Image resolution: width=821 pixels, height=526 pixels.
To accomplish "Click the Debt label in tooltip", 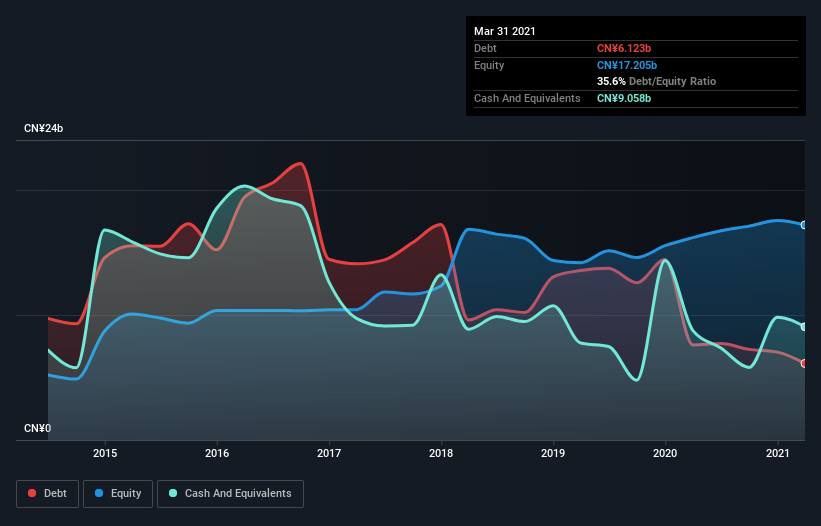I will point(485,48).
